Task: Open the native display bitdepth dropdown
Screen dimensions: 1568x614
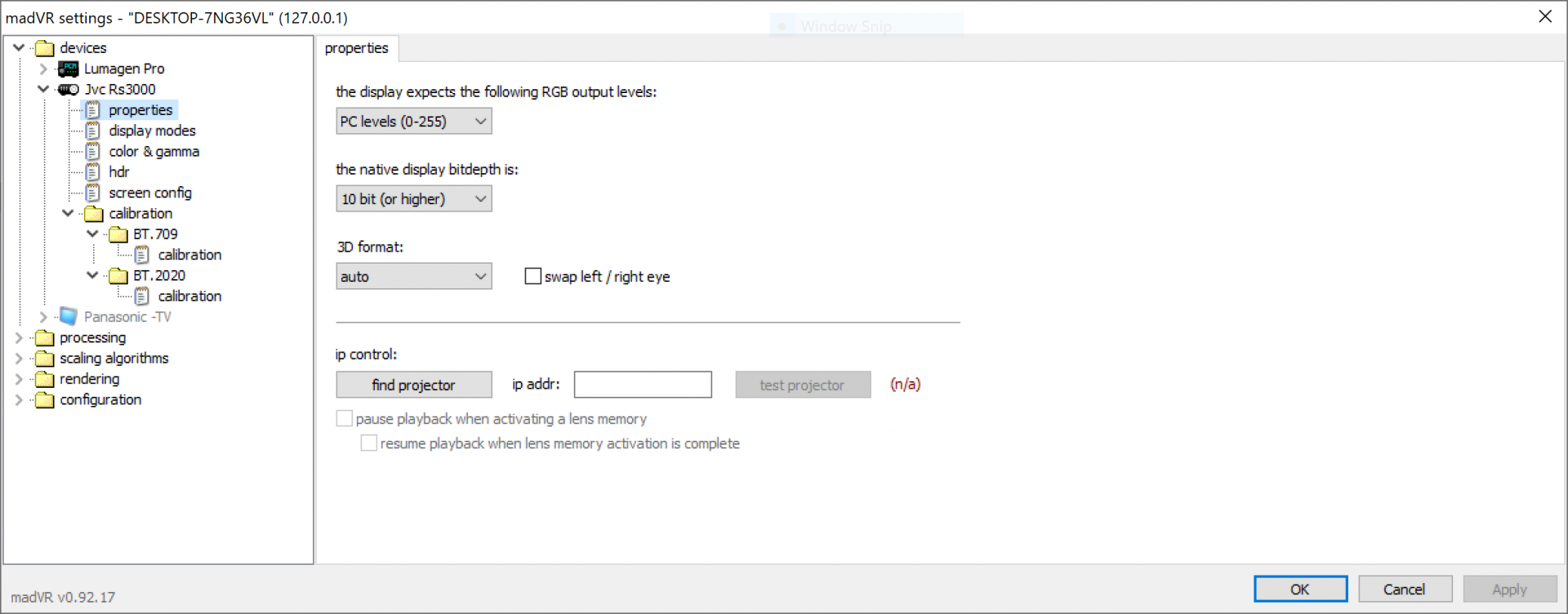Action: [414, 199]
